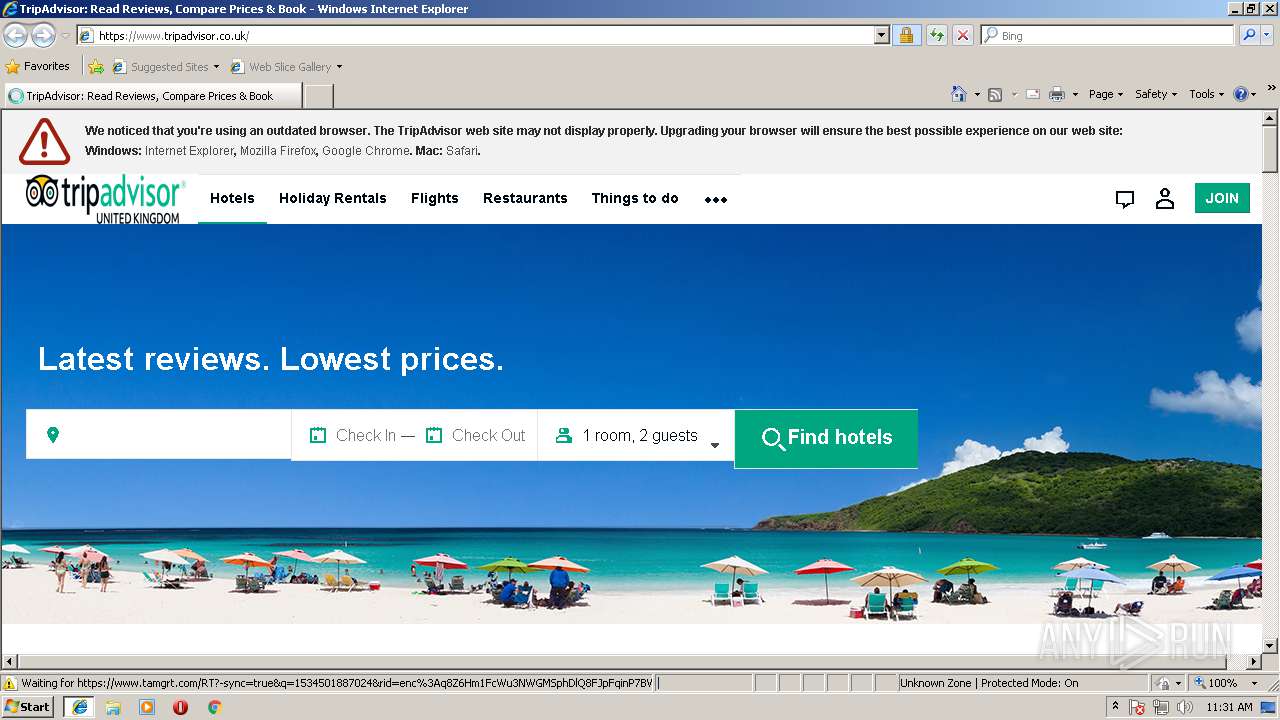Click the Read Mail icon
1280x720 pixels.
1032,94
